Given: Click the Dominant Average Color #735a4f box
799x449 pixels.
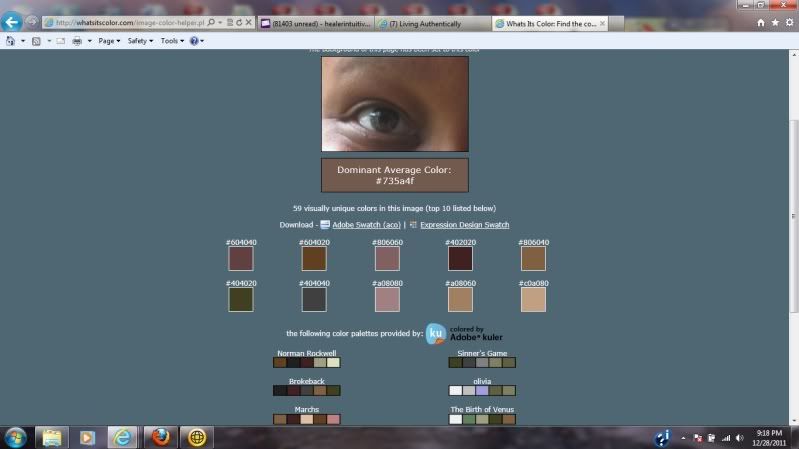Looking at the screenshot, I should tap(395, 175).
